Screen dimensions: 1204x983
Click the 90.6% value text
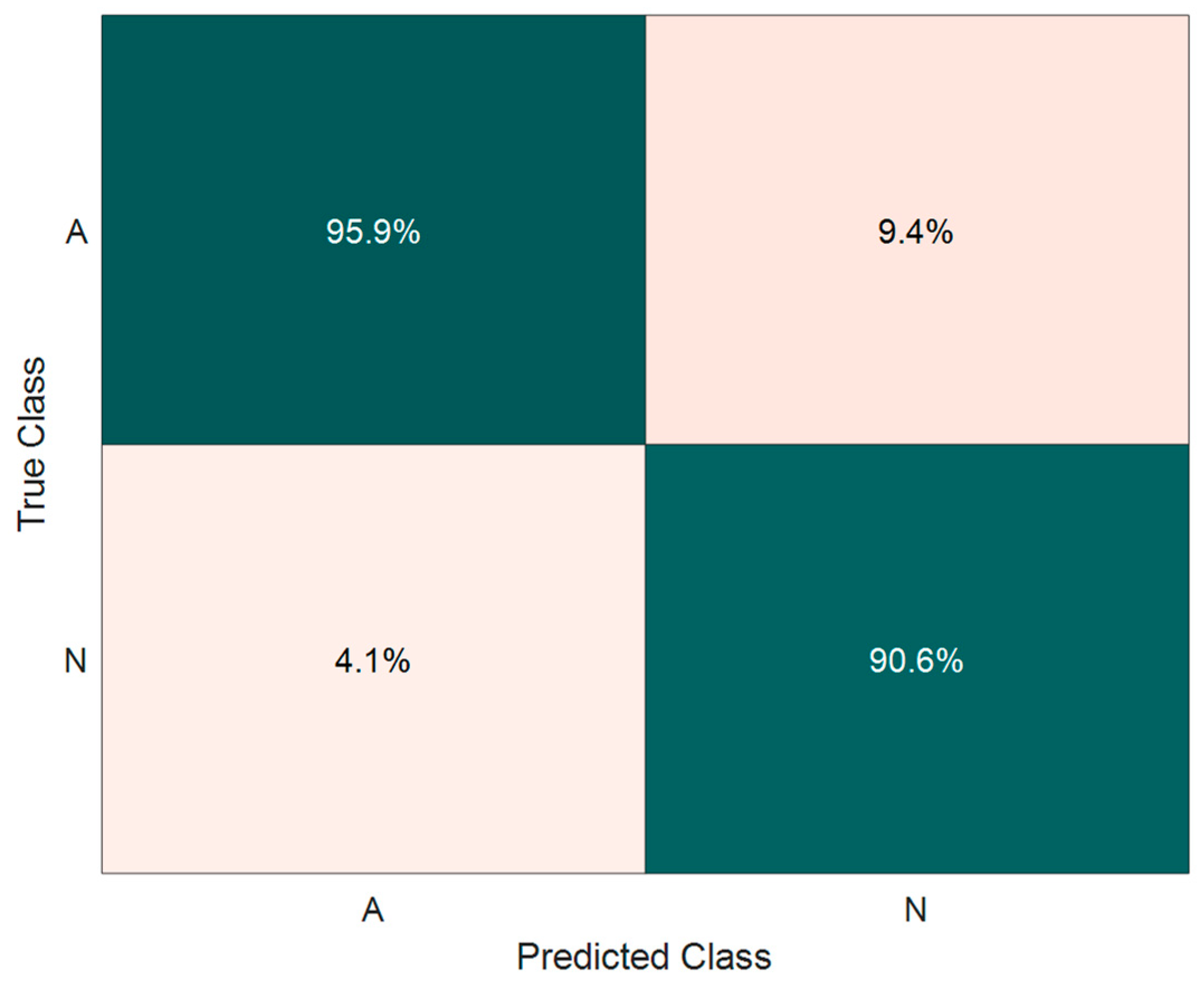click(x=916, y=660)
